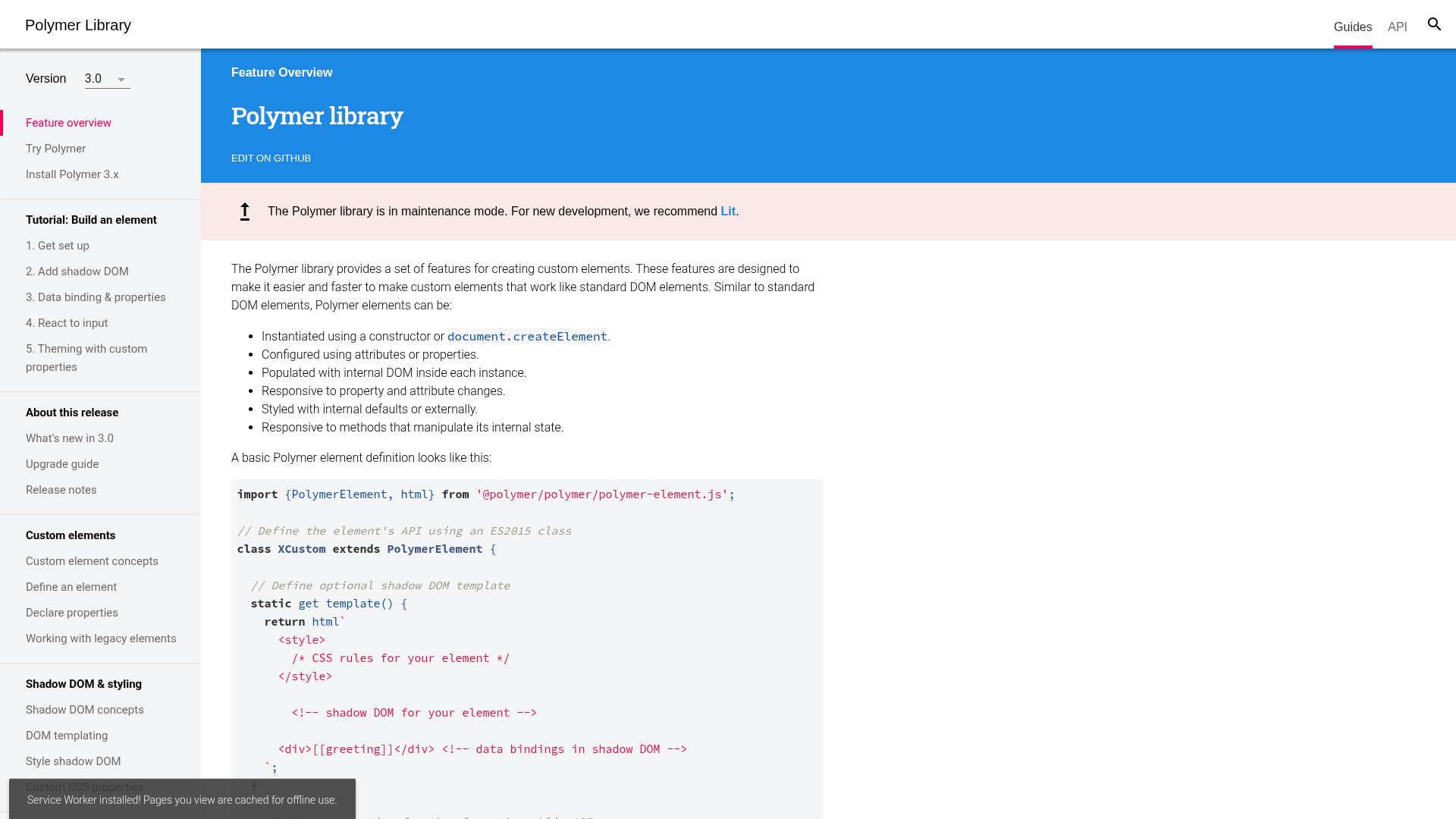Open Style shadow DOM page
Screen dimensions: 1456x819
[74, 761]
